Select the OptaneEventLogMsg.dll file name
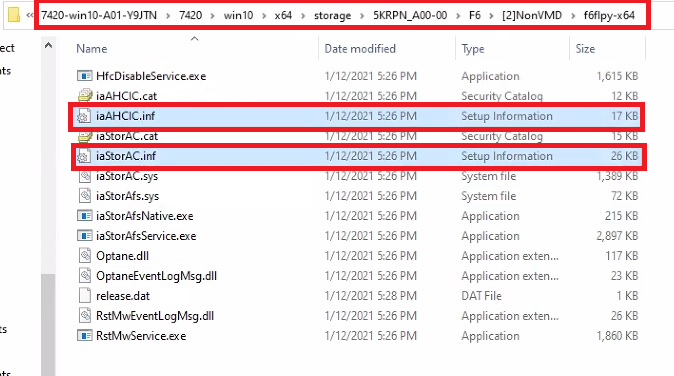Viewport: 674px width, 376px height. [x=156, y=276]
